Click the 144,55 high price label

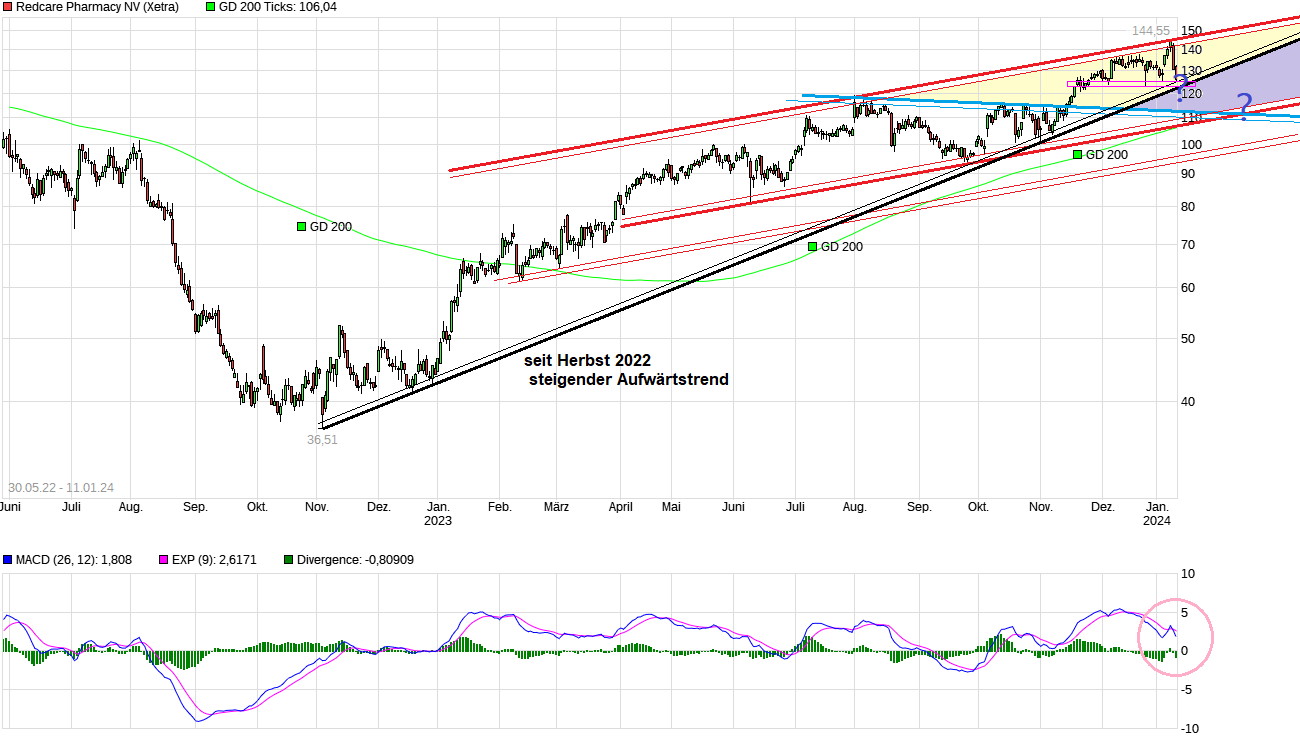click(1150, 31)
